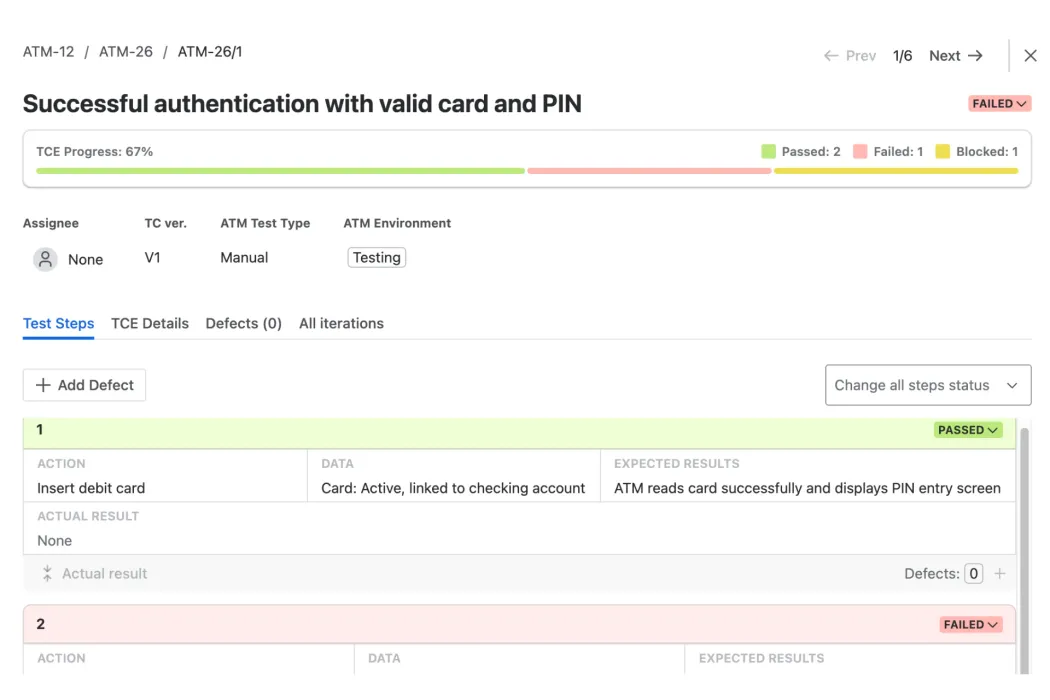
Task: Open the overall FAILED status dropdown
Action: click(999, 104)
